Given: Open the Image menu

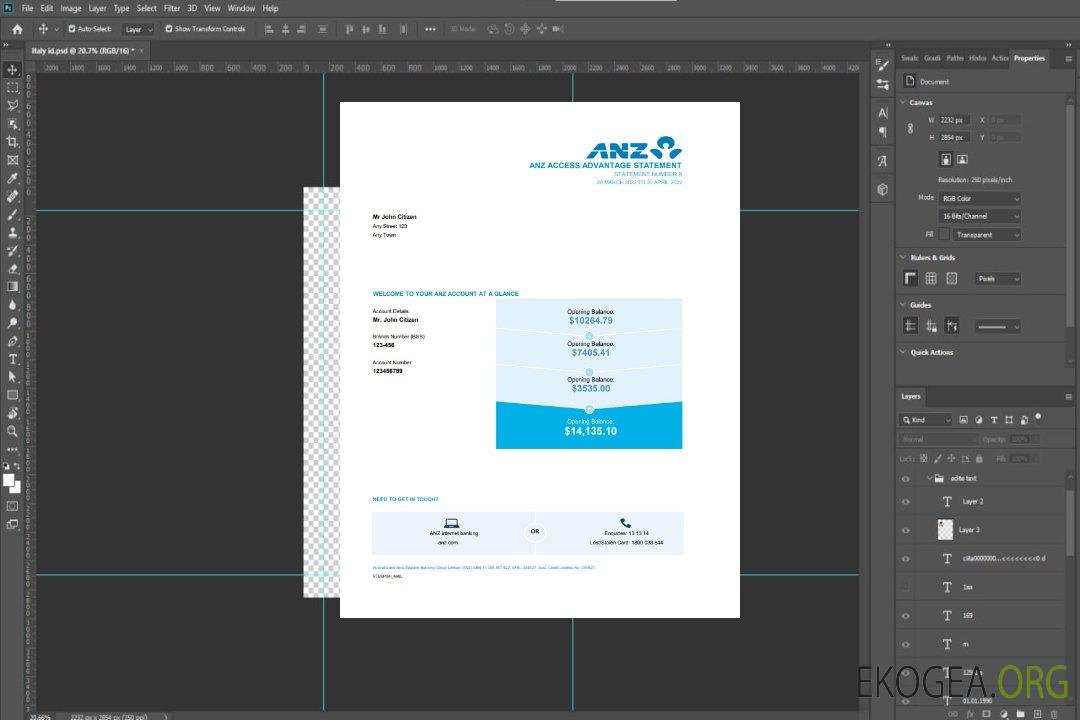Looking at the screenshot, I should pyautogui.click(x=71, y=8).
